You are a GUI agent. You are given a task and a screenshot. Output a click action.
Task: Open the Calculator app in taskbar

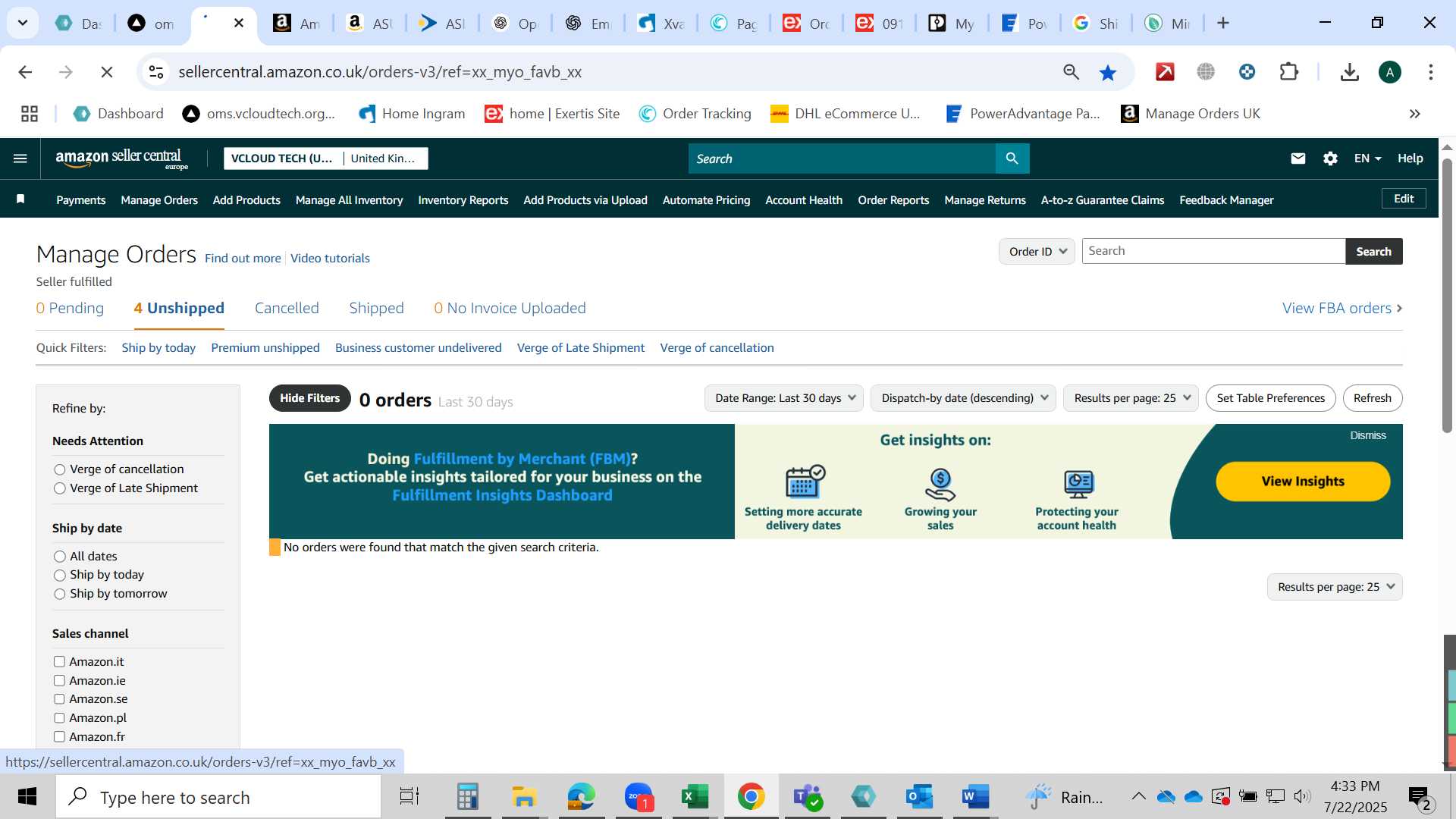click(x=467, y=796)
